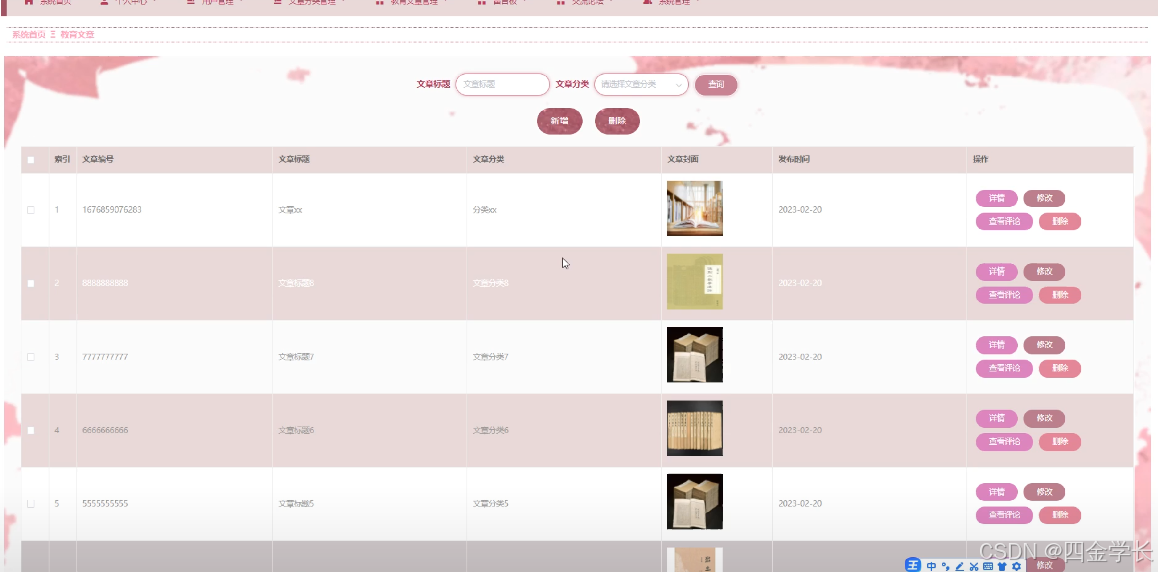Click 查看评论 for article 7777777777
This screenshot has height=572, width=1158.
[1004, 368]
